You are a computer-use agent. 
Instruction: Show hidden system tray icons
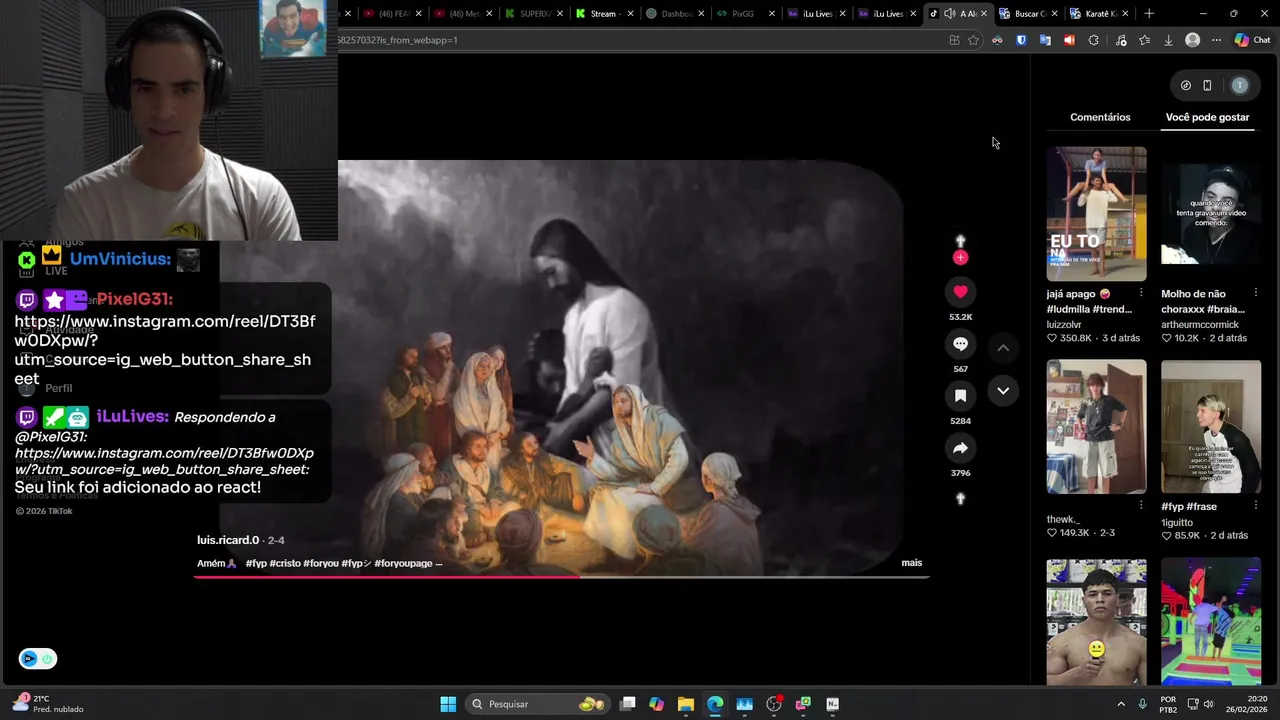click(1121, 704)
